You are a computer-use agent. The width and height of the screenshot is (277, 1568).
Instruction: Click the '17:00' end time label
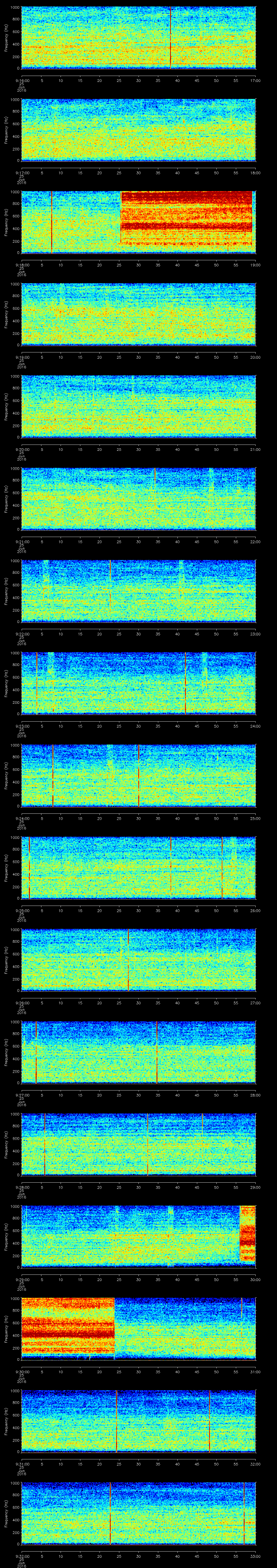coord(255,80)
